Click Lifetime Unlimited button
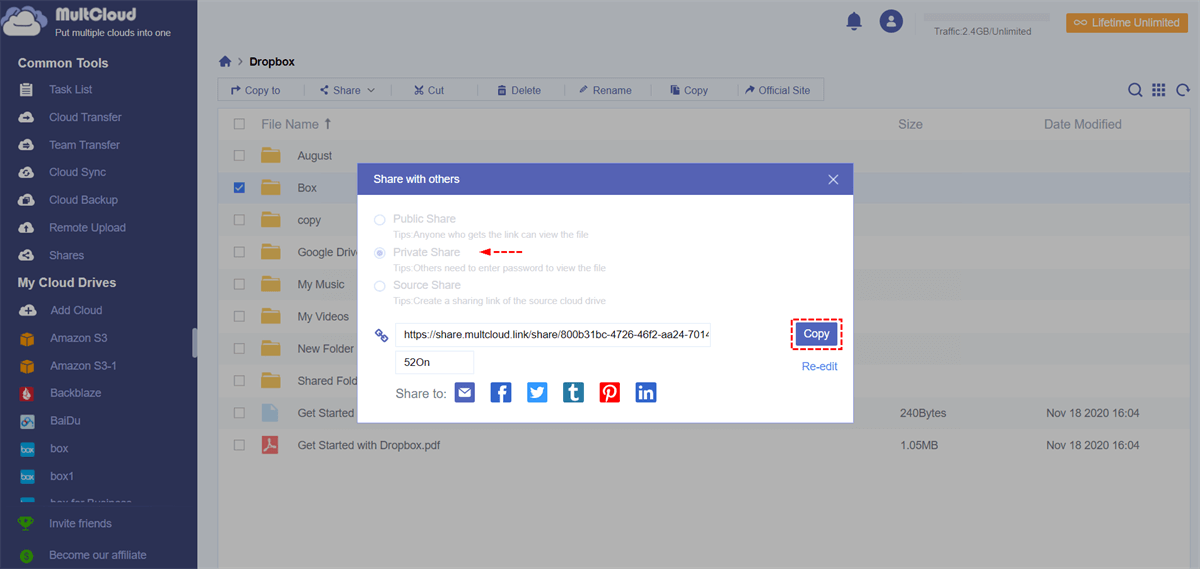Screen dimensions: 1200x569 (1126, 22)
